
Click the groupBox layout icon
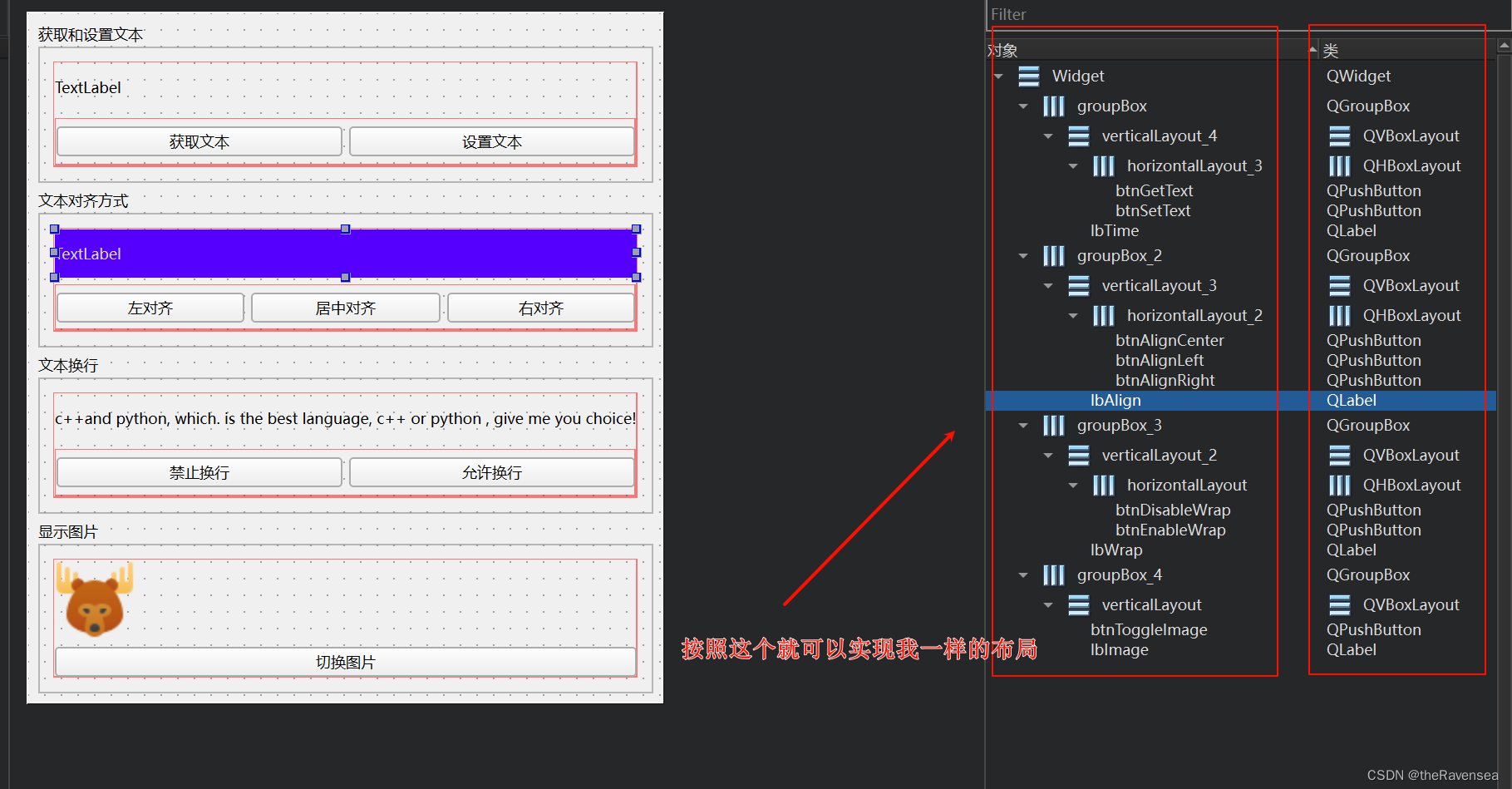[1054, 106]
